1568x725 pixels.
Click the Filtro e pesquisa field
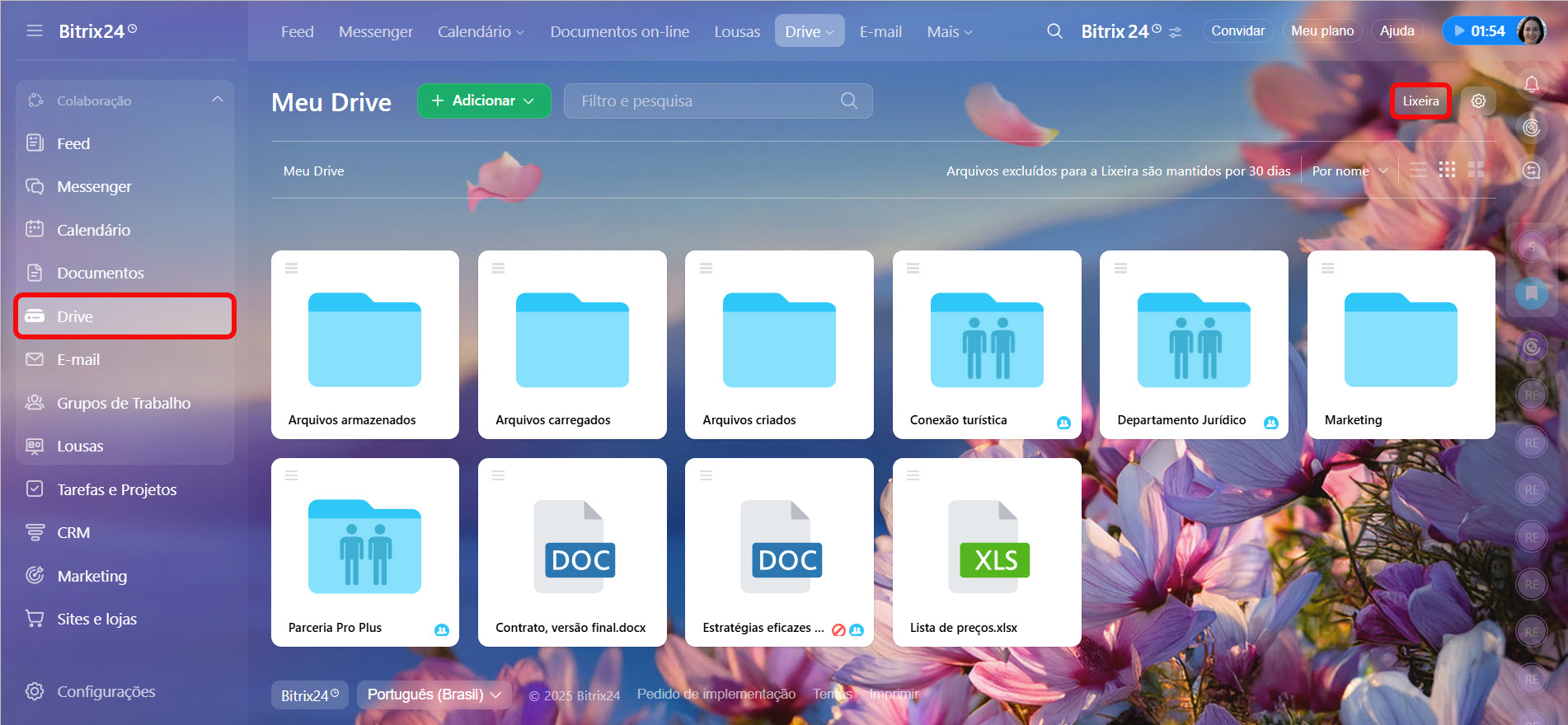[705, 101]
